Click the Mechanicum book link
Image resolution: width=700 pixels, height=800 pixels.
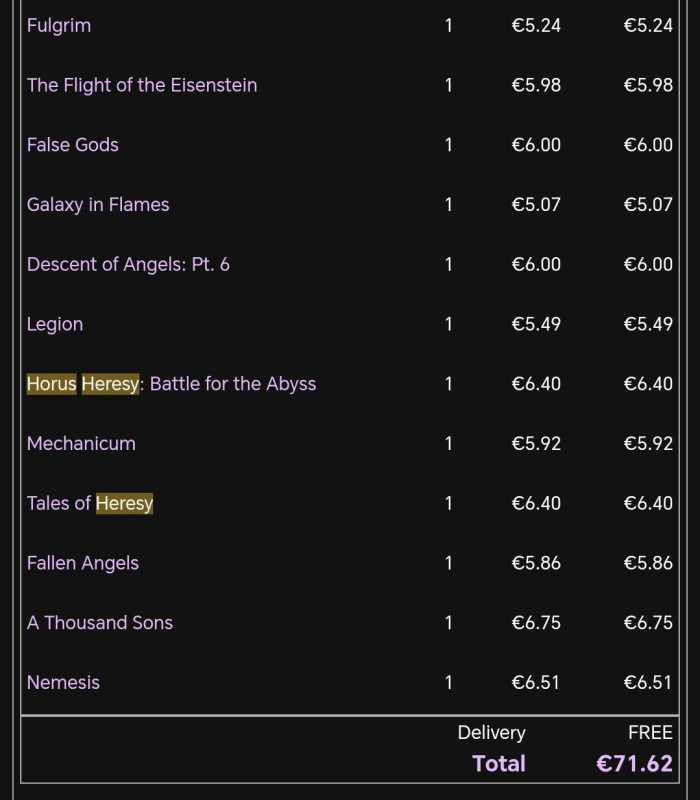[81, 444]
